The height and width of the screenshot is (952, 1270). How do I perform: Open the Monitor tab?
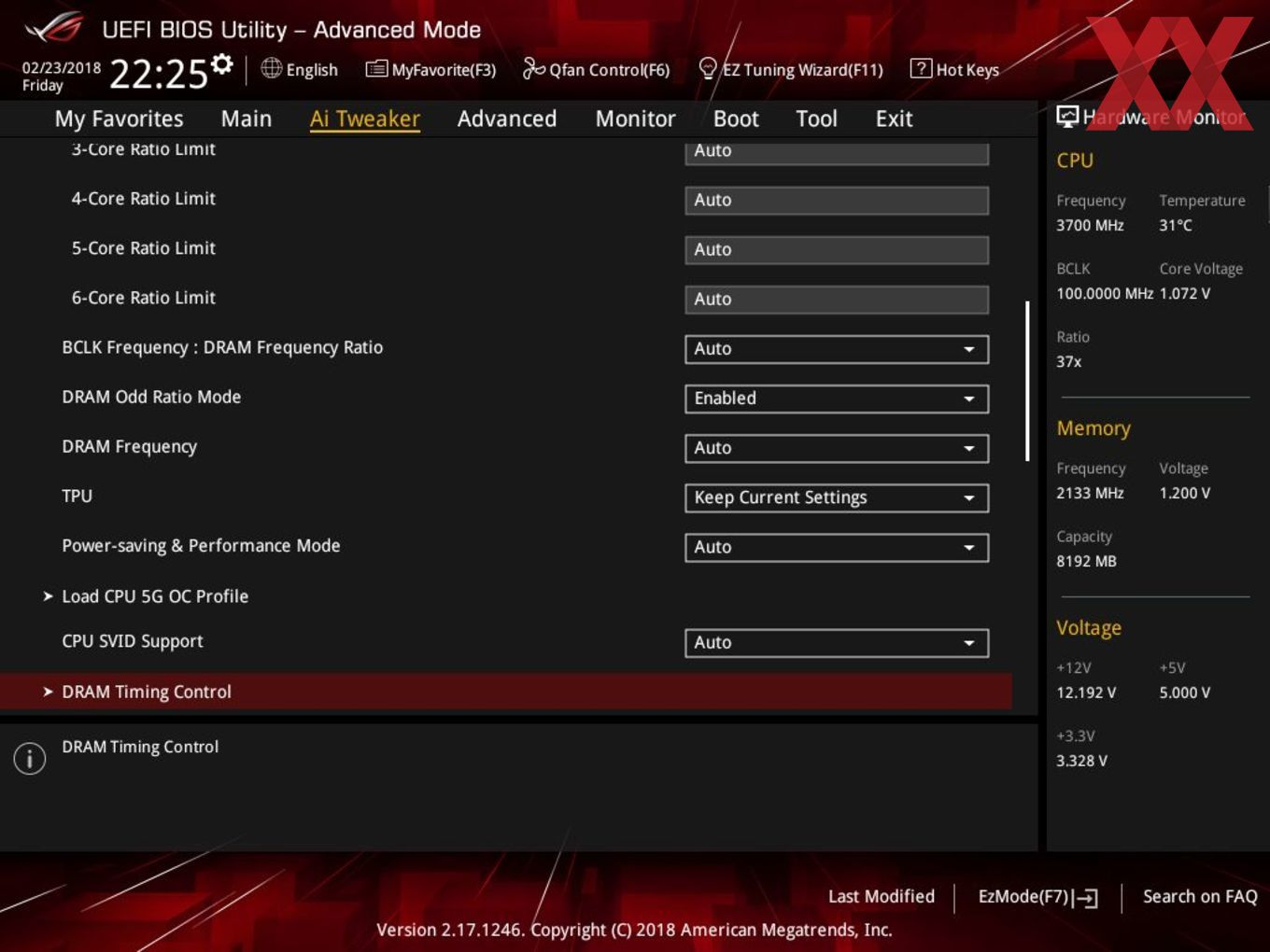click(636, 119)
